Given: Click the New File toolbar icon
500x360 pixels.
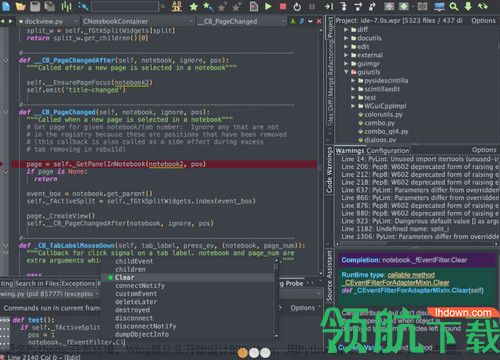Looking at the screenshot, I should coord(6,6).
